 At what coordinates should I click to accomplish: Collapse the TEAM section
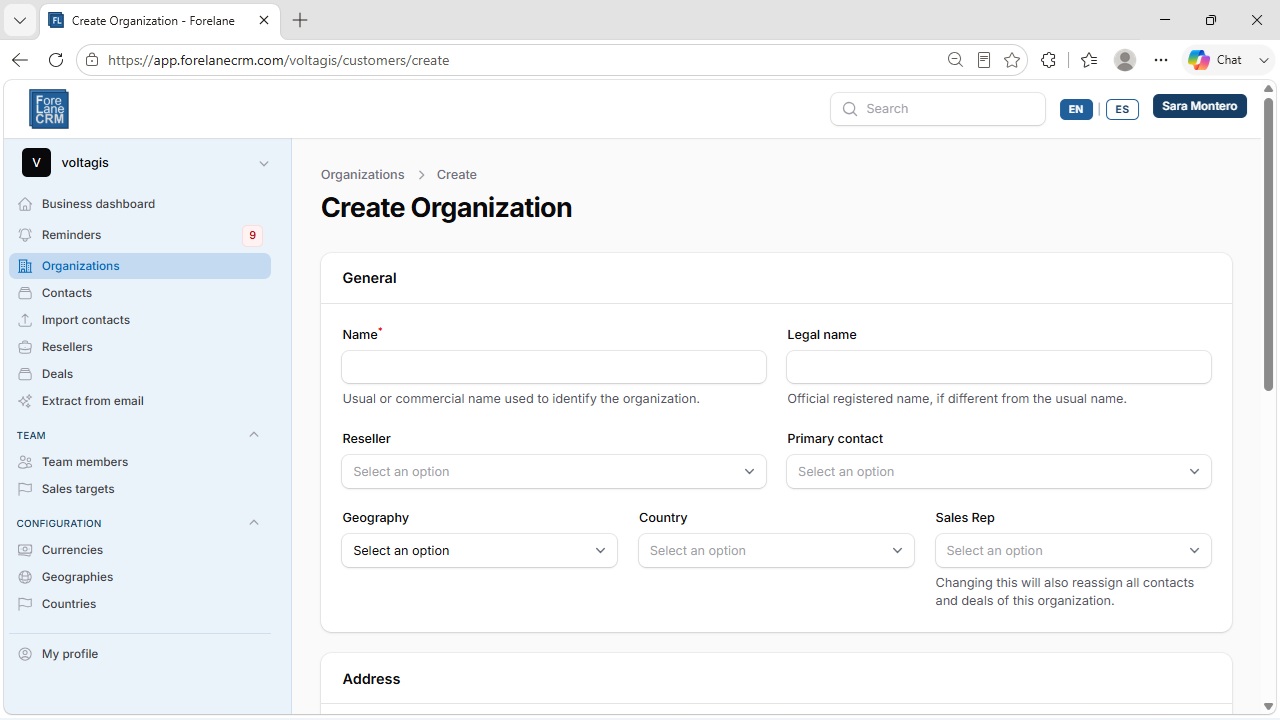pos(254,435)
